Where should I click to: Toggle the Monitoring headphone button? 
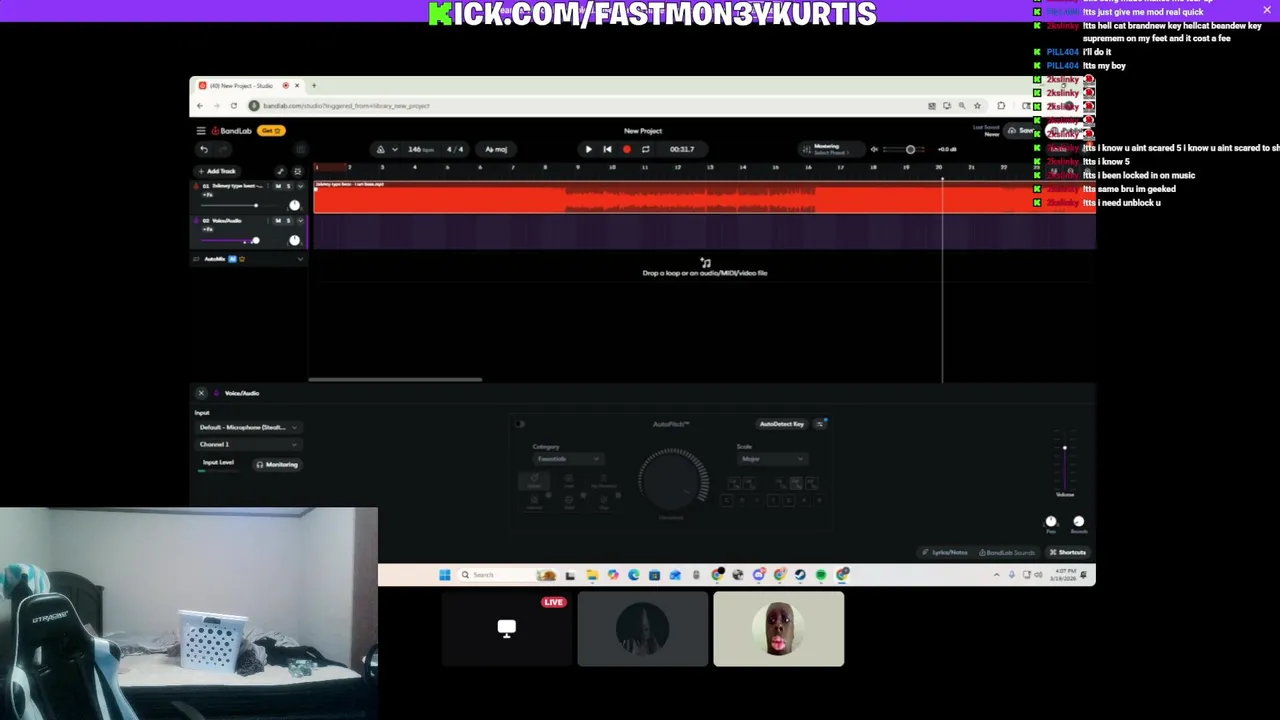pyautogui.click(x=277, y=465)
